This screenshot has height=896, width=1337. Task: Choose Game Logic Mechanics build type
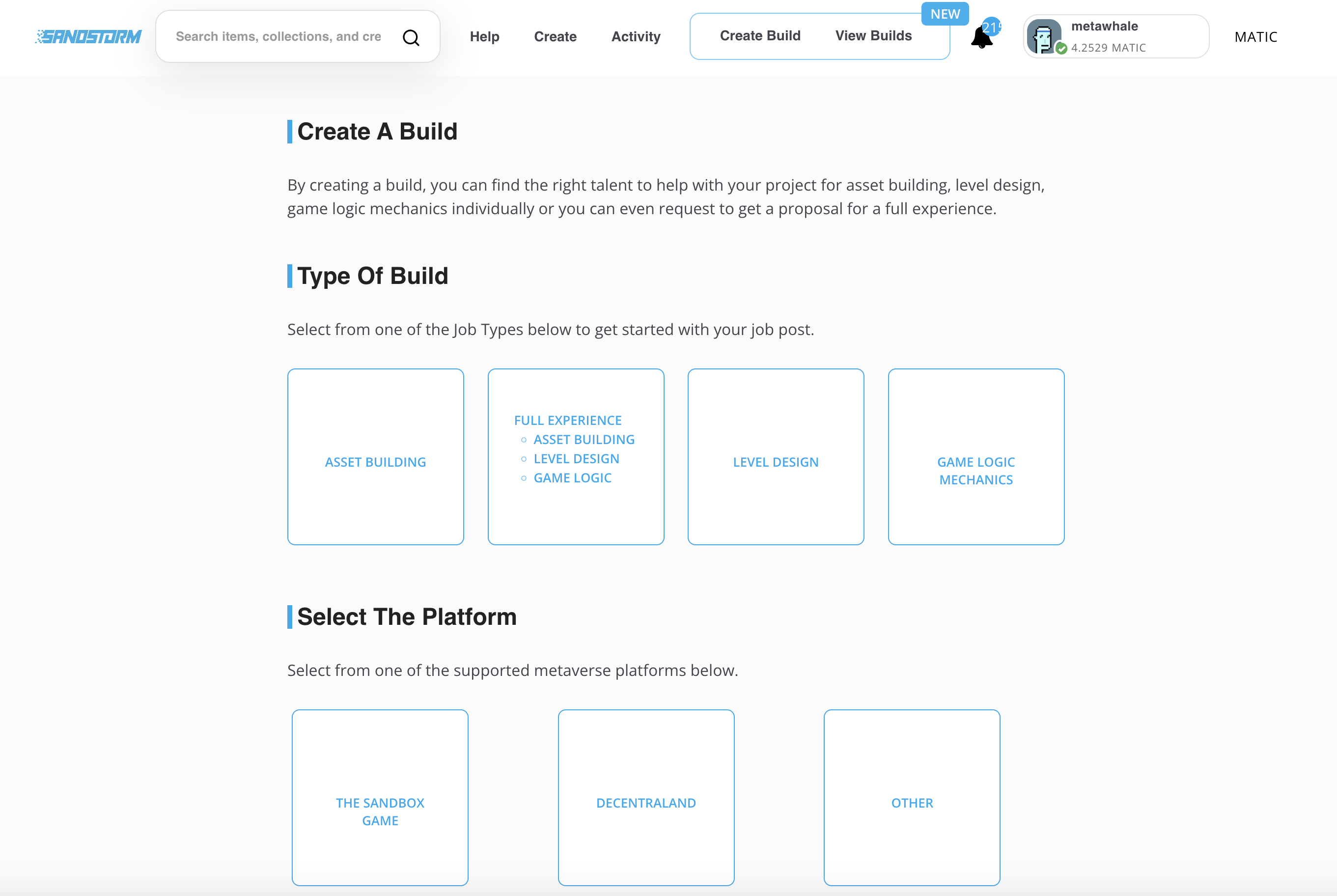[975, 456]
